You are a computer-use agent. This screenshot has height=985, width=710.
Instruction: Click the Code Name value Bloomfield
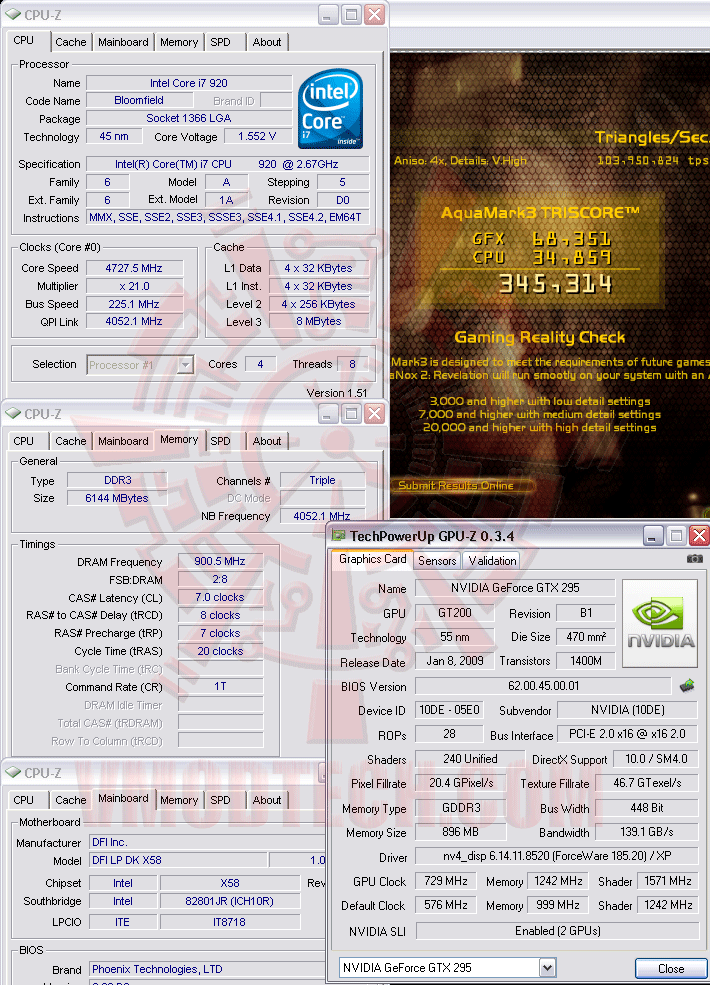[139, 101]
